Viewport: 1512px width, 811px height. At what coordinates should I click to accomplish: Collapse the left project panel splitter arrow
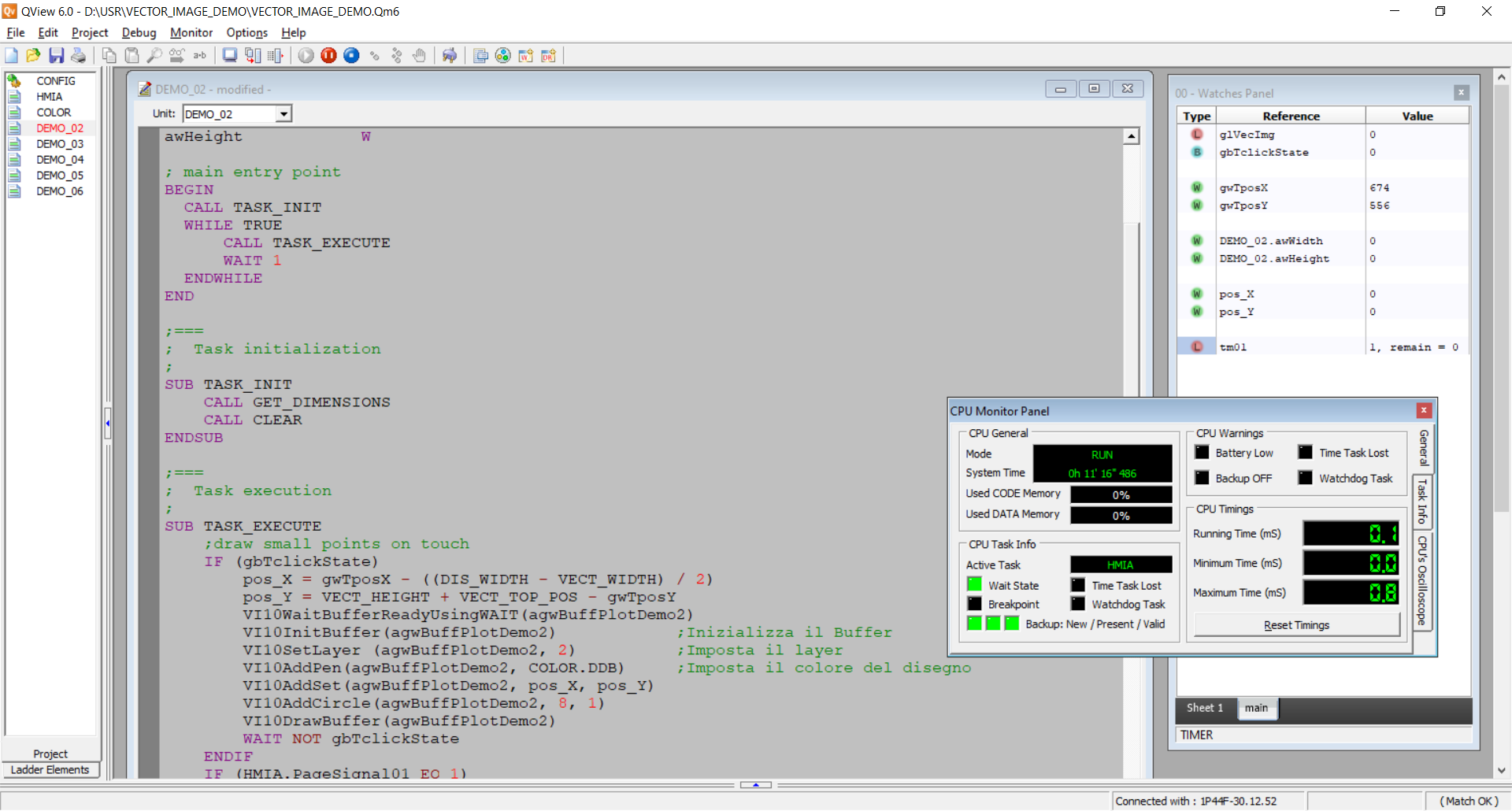107,424
